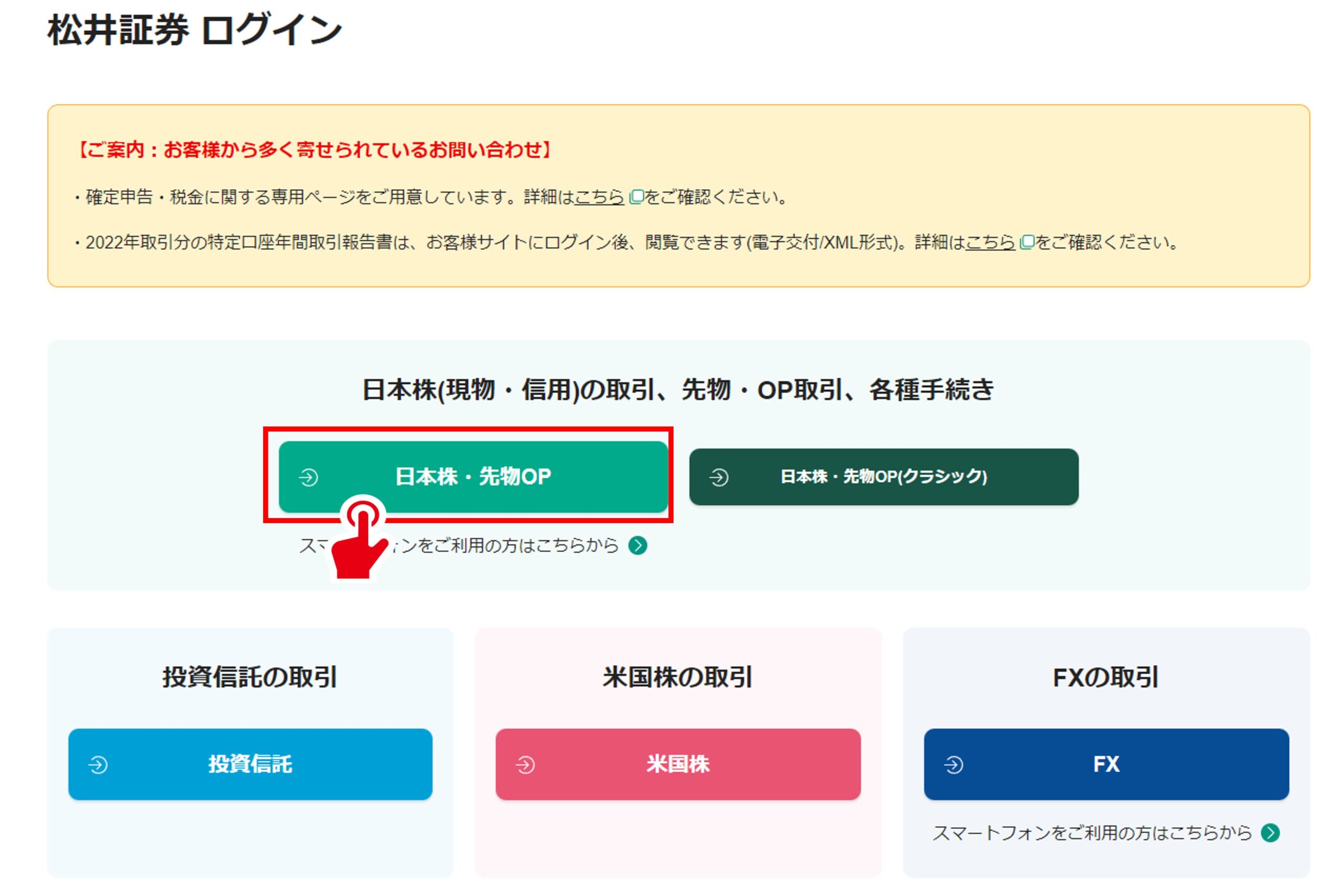Click the 投資信託 login button

250,764
